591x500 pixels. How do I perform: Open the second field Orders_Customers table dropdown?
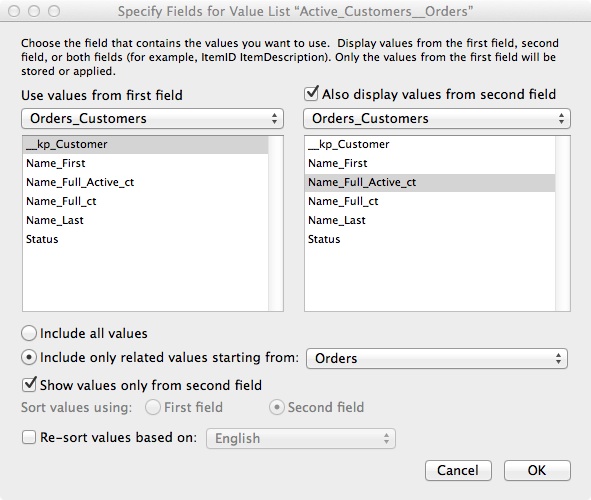tap(437, 119)
